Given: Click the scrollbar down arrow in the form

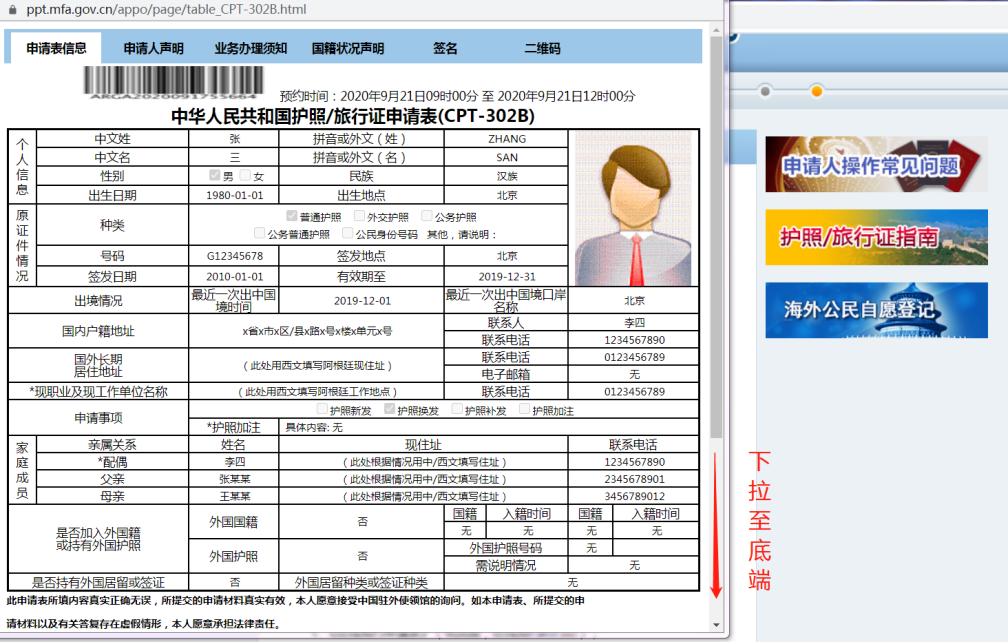Looking at the screenshot, I should 716,625.
